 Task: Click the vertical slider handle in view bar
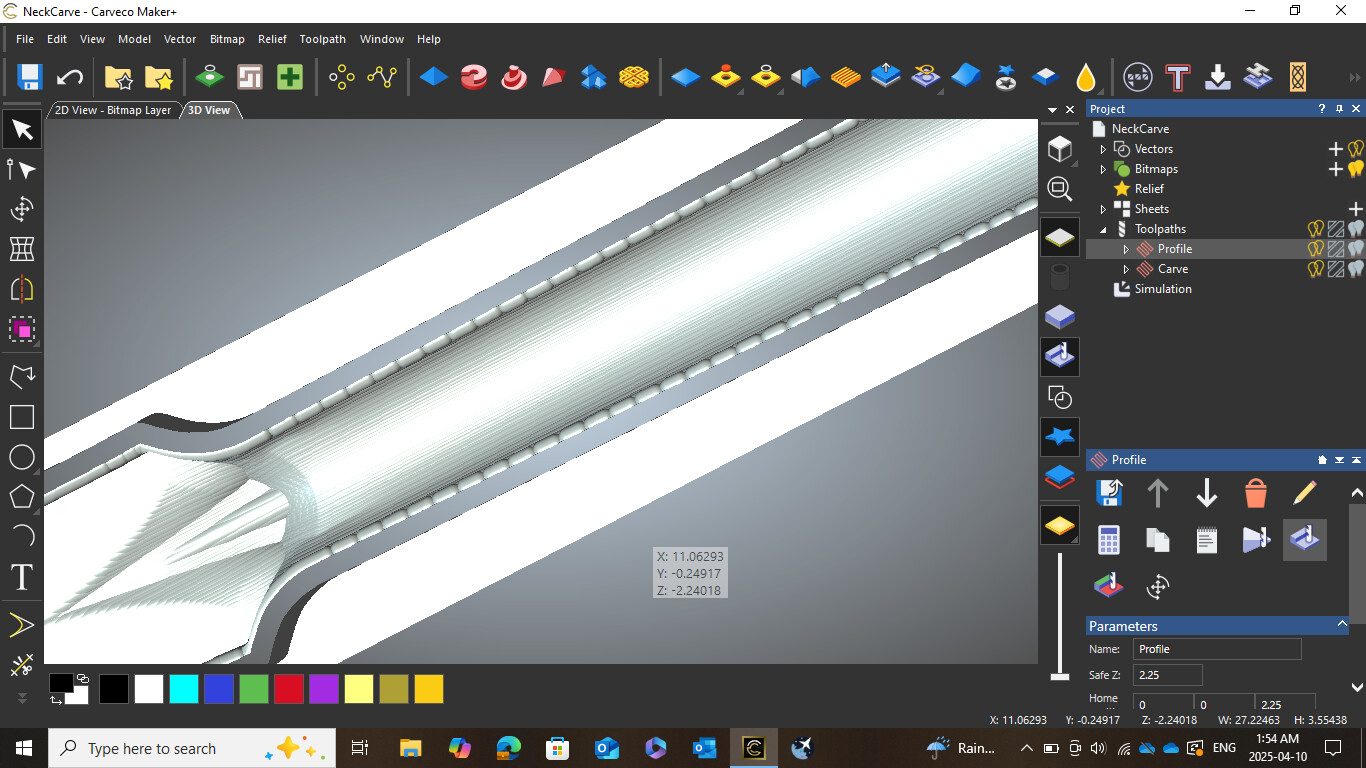tap(1060, 677)
